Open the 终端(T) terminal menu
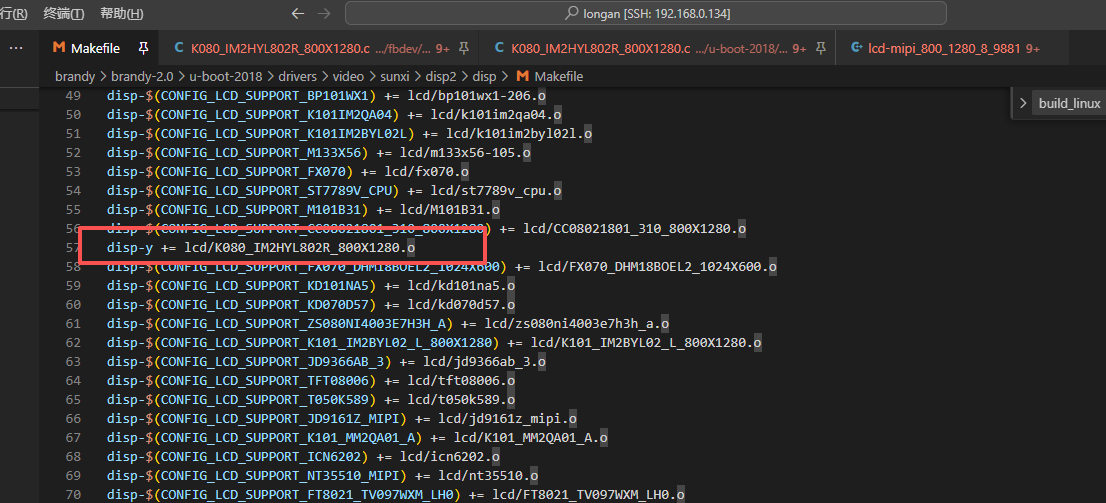This screenshot has width=1106, height=503. click(x=64, y=14)
